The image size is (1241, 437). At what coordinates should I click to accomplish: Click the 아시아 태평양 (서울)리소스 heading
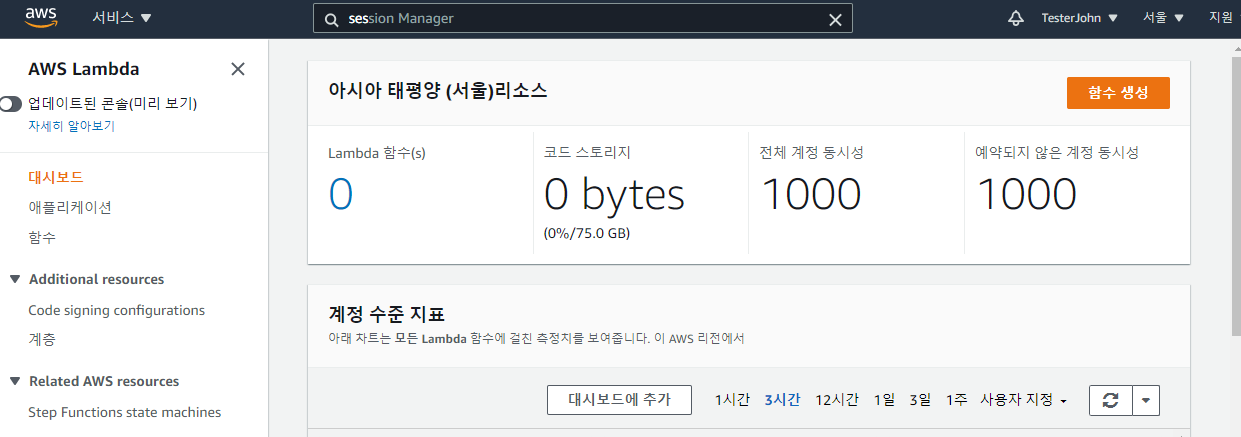[x=438, y=89]
